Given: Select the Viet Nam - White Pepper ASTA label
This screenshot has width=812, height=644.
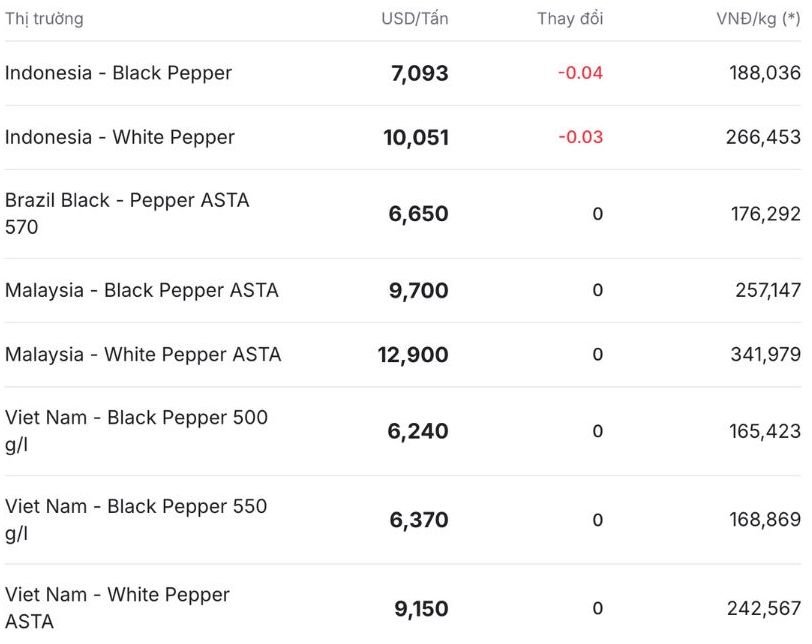Looking at the screenshot, I should coord(117,607).
